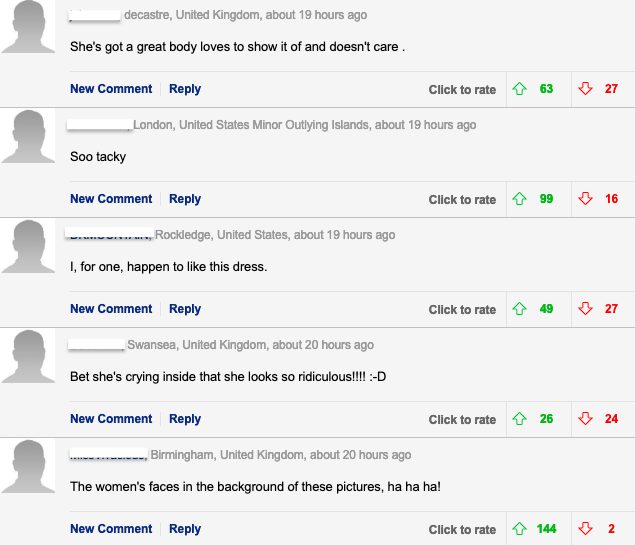Upvote the 'Soo tacky' comment
Screen dimensions: 635x545
pyautogui.click(x=520, y=199)
